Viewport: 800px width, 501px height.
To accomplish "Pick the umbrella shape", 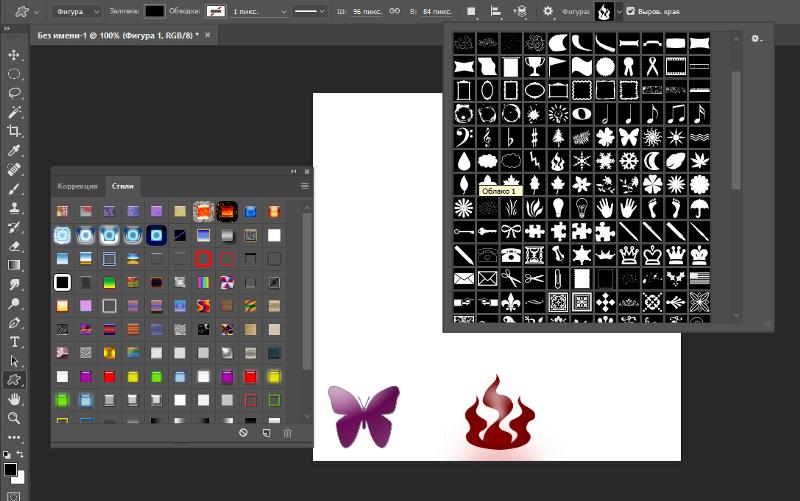I will pos(699,208).
